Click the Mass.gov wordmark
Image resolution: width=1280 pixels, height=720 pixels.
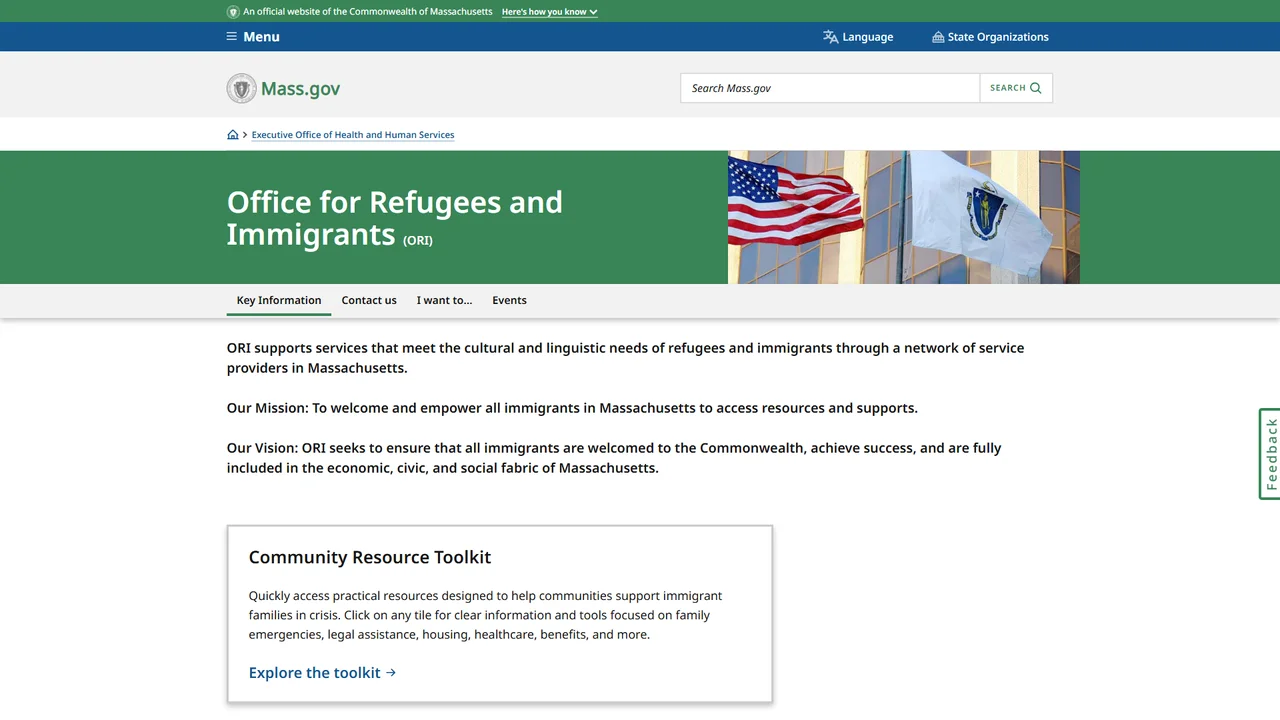coord(300,89)
